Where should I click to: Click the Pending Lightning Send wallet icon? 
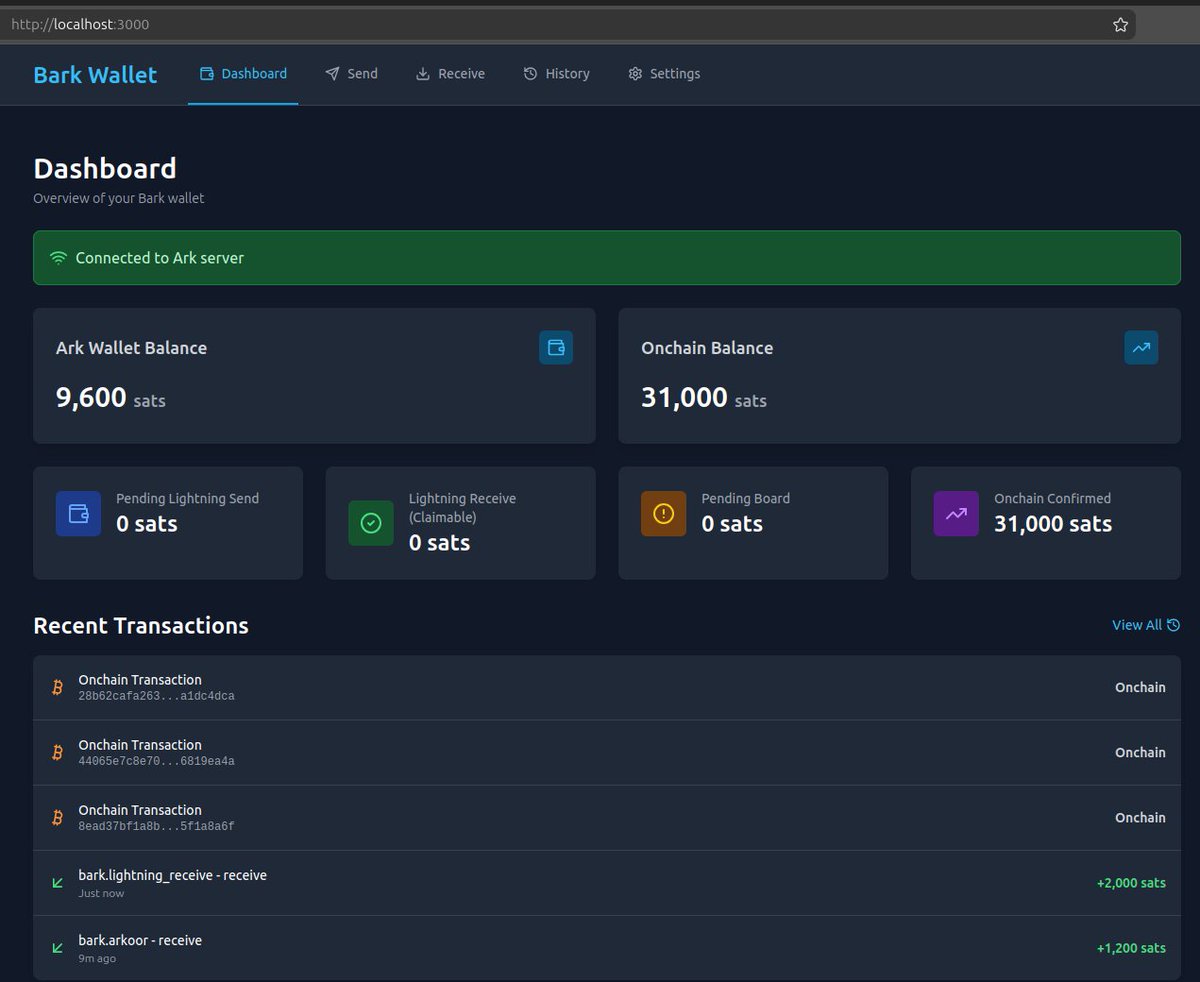[x=78, y=513]
